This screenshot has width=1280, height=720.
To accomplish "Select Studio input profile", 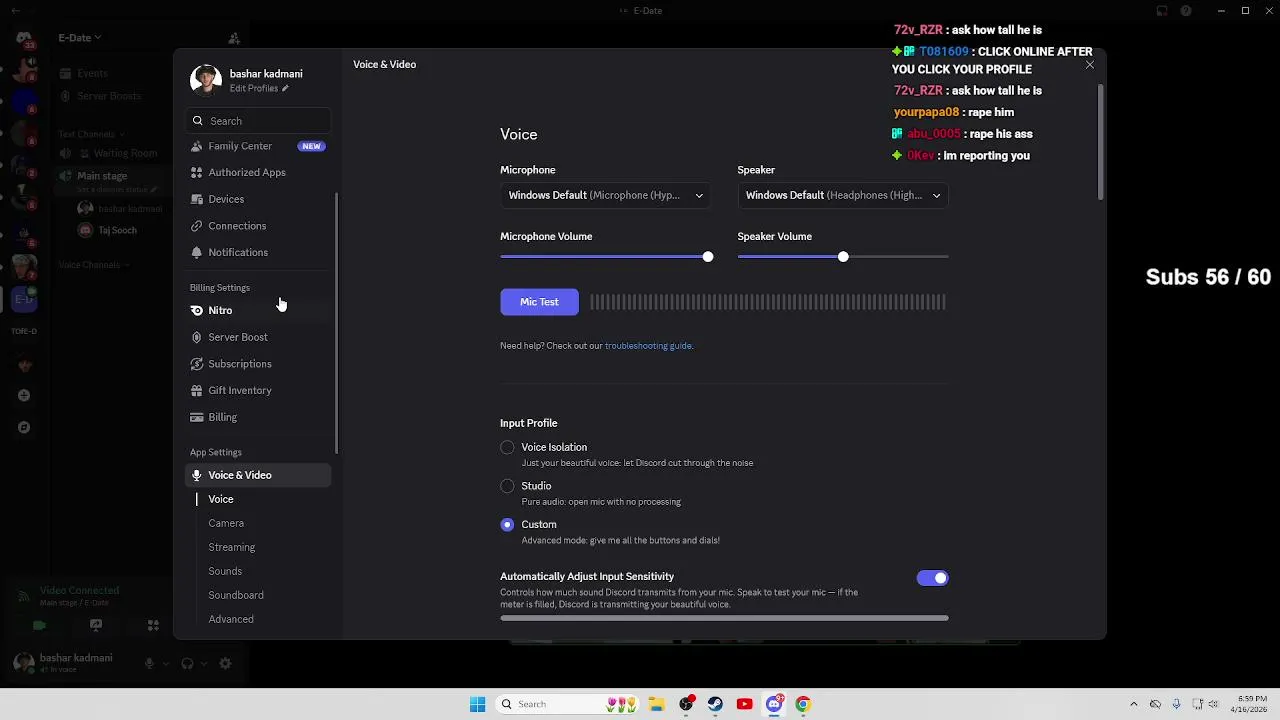I will 507,486.
